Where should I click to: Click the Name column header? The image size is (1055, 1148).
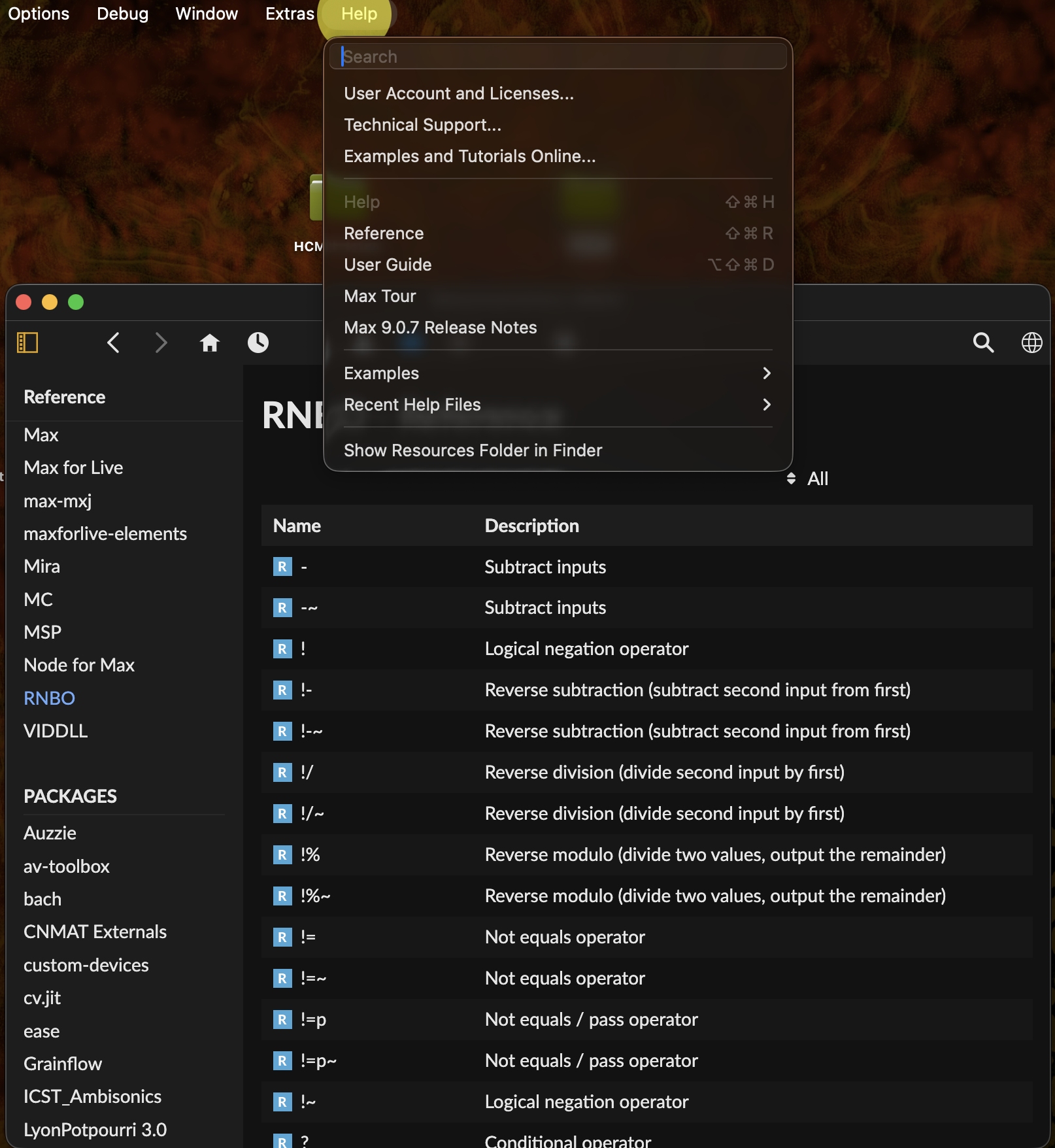click(x=297, y=526)
